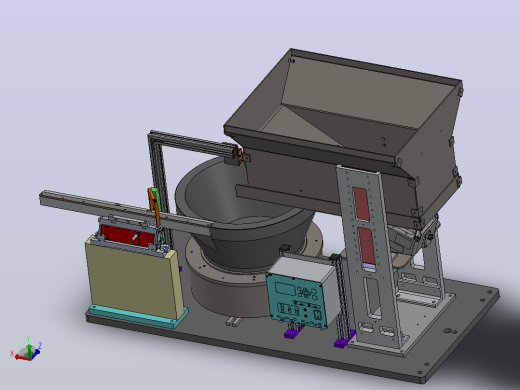The height and width of the screenshot is (390, 520).
Task: Select the orange lever arm on the track
Action: tap(154, 207)
